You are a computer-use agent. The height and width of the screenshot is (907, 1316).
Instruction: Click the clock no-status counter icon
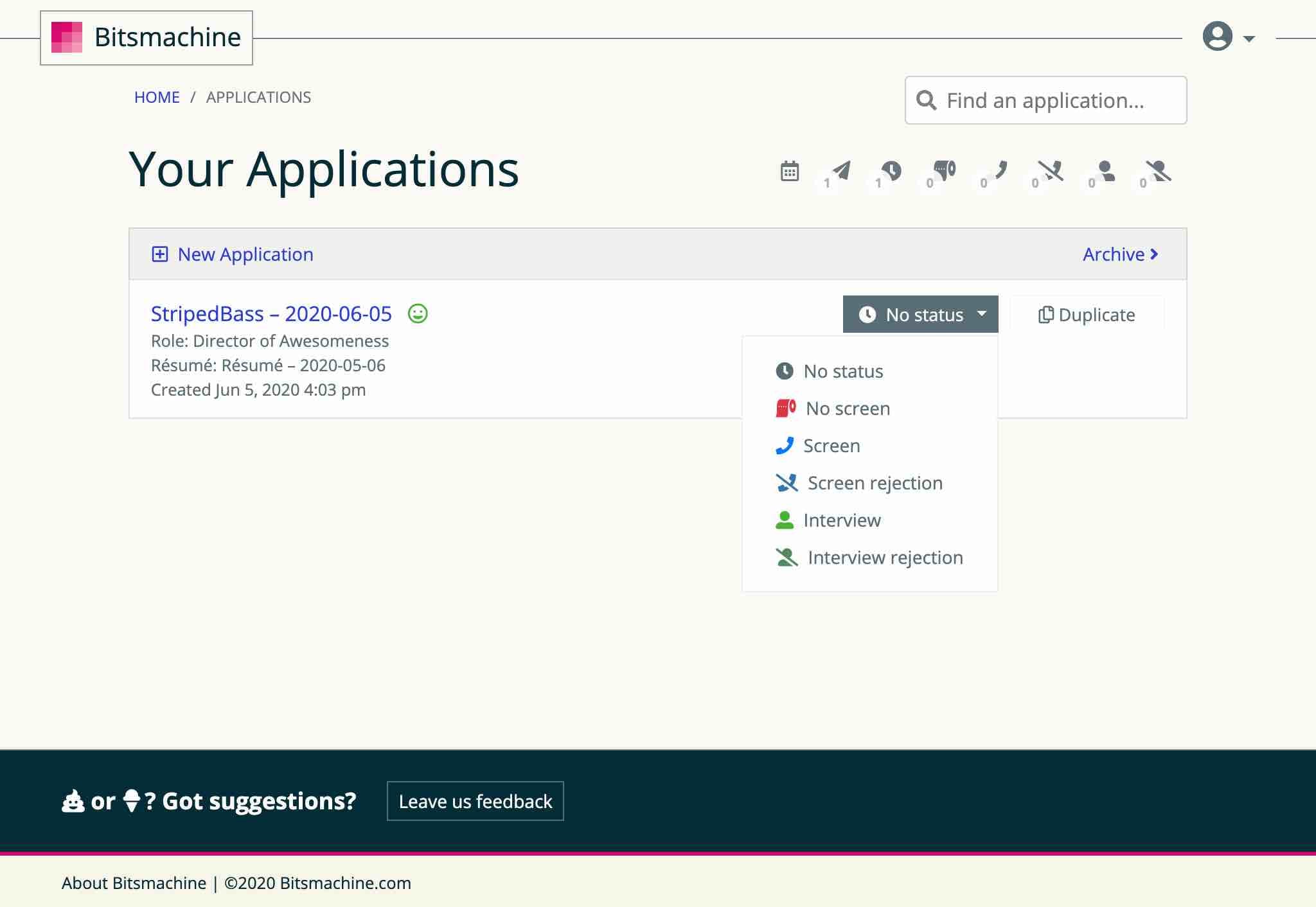[891, 171]
